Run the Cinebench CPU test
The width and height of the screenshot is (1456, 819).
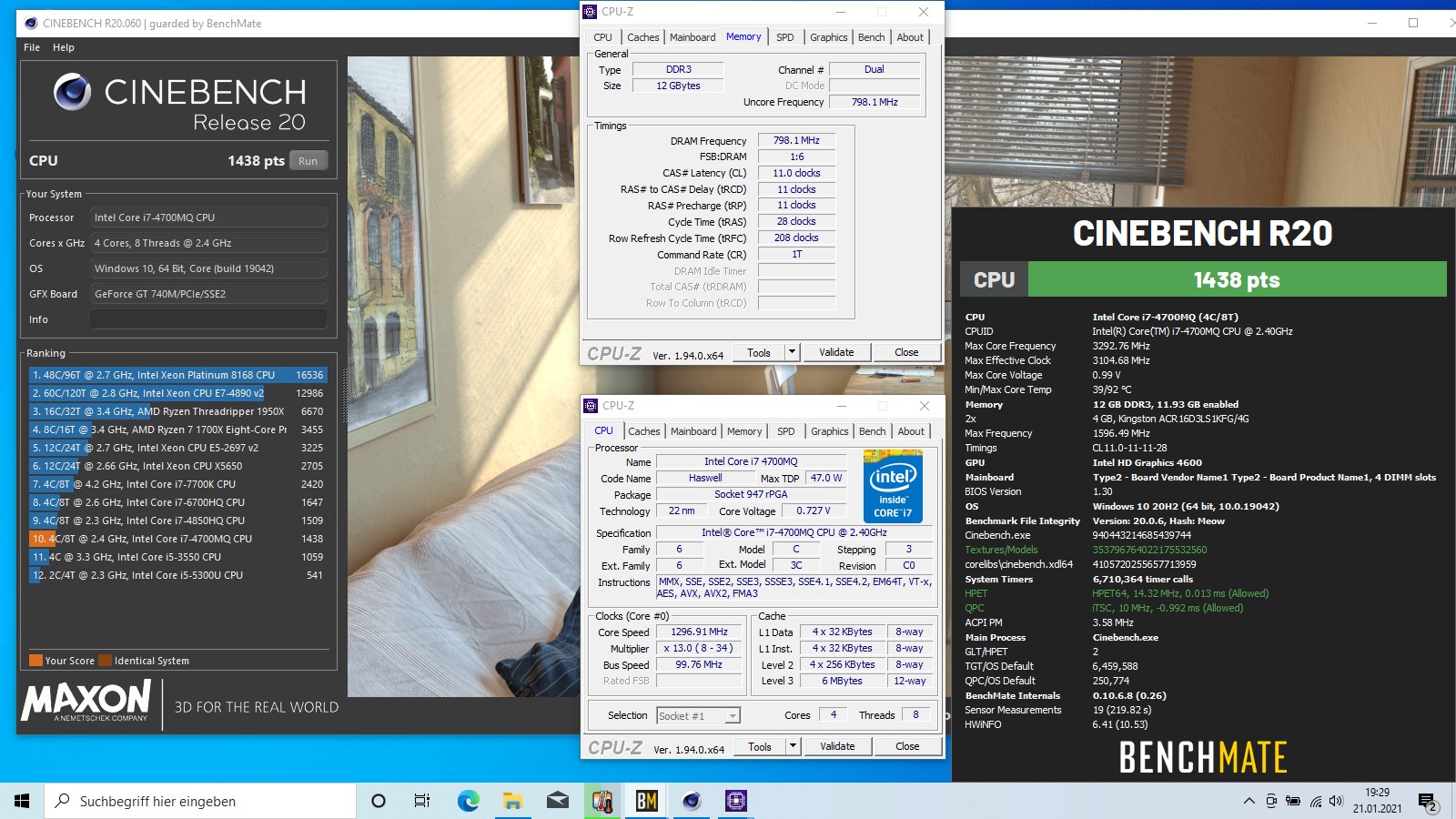[x=308, y=161]
